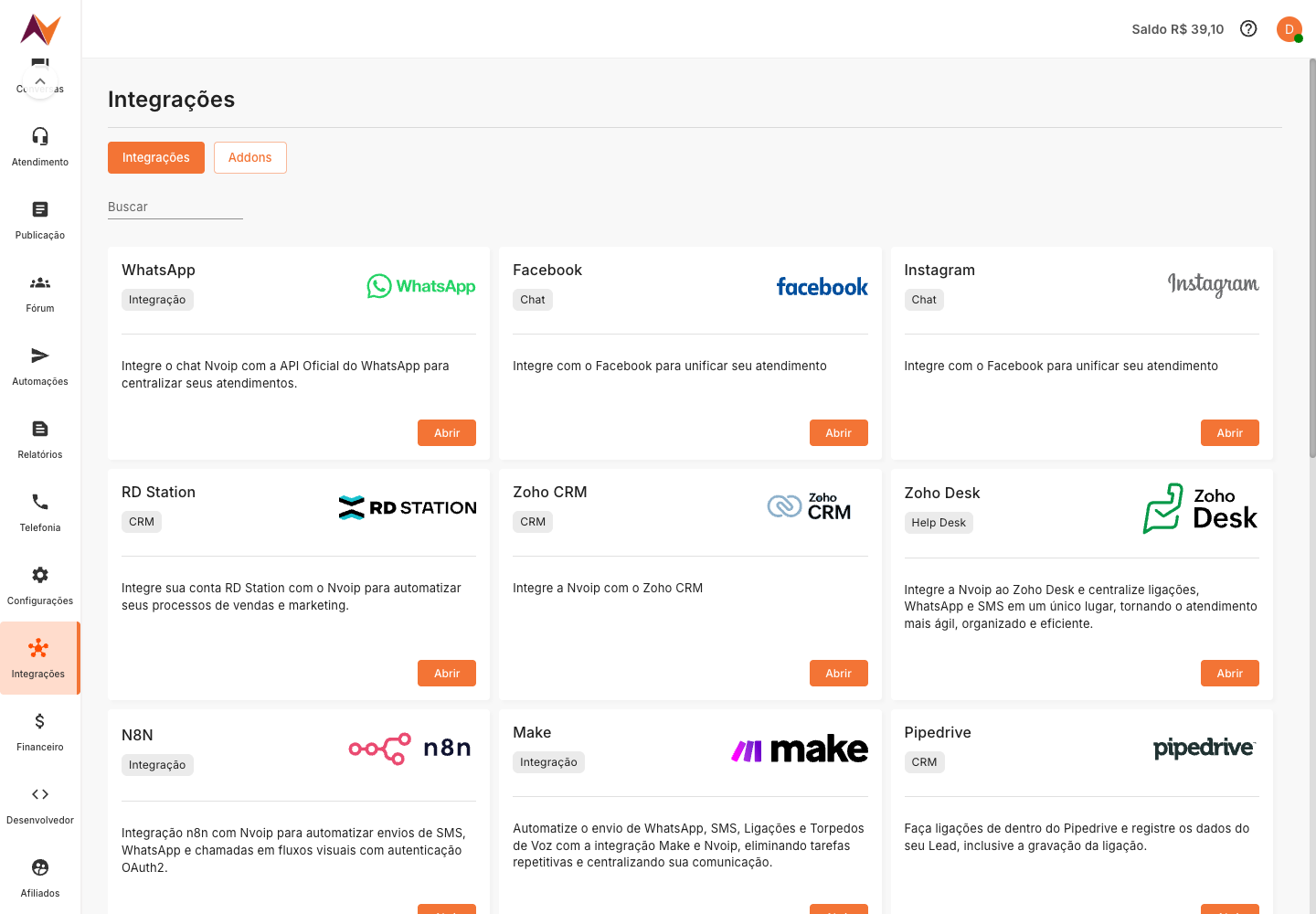The width and height of the screenshot is (1316, 914).
Task: Open the Afiliados sidebar icon
Action: (40, 867)
